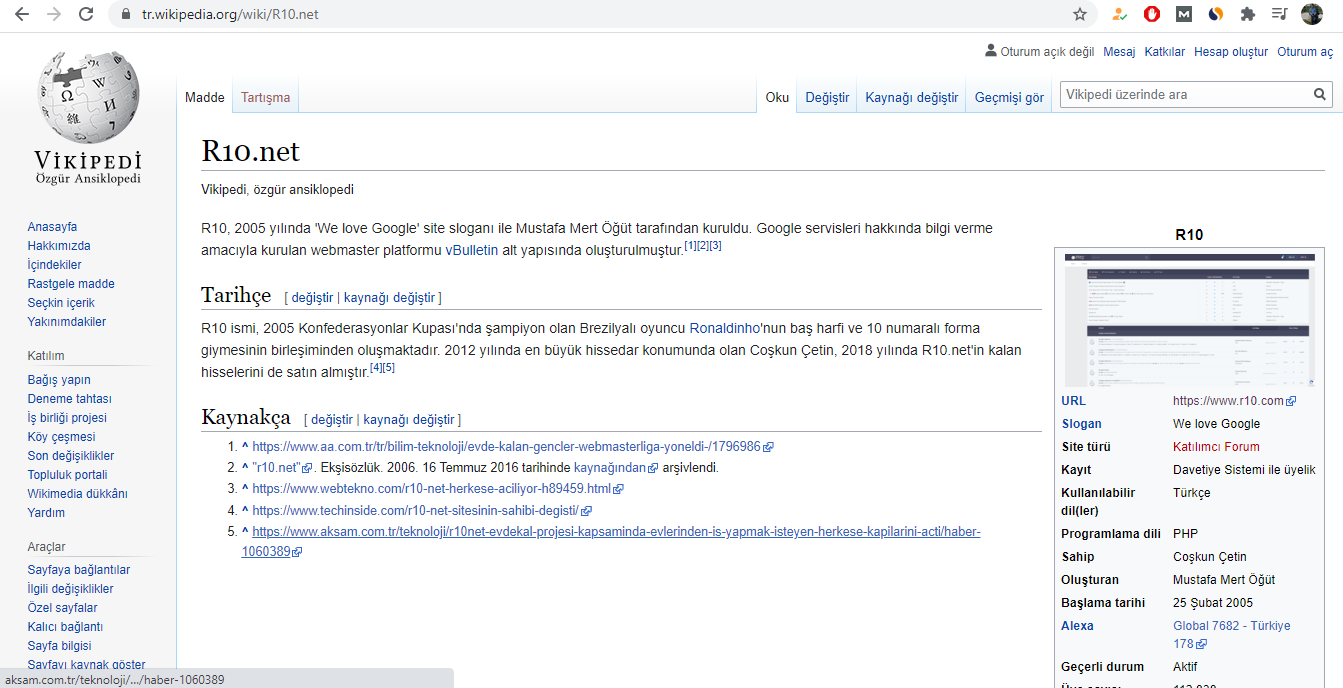This screenshot has width=1343, height=688.
Task: Click Yardım in the sidebar
Action: tap(46, 513)
